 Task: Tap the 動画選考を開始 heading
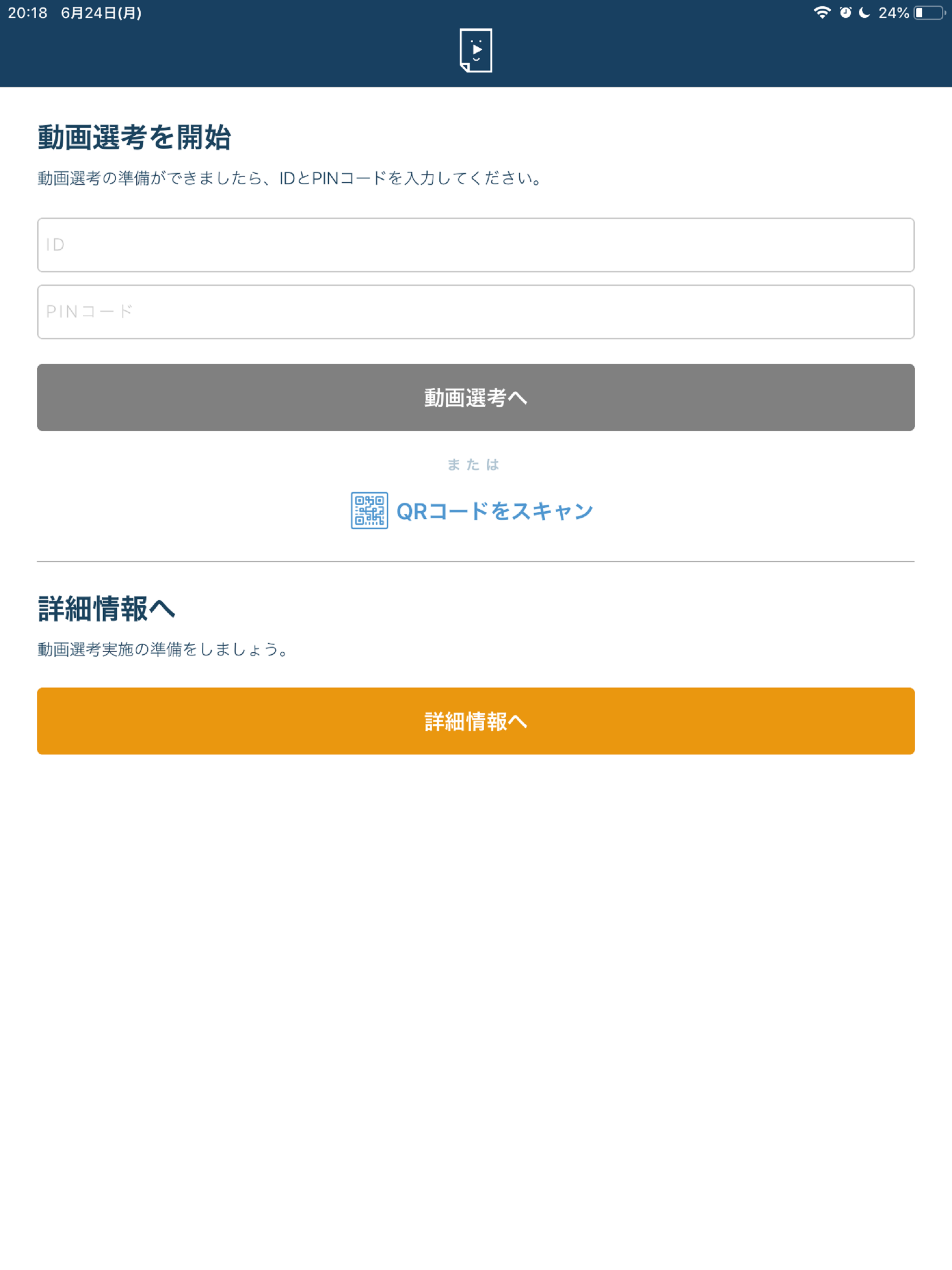coord(134,137)
